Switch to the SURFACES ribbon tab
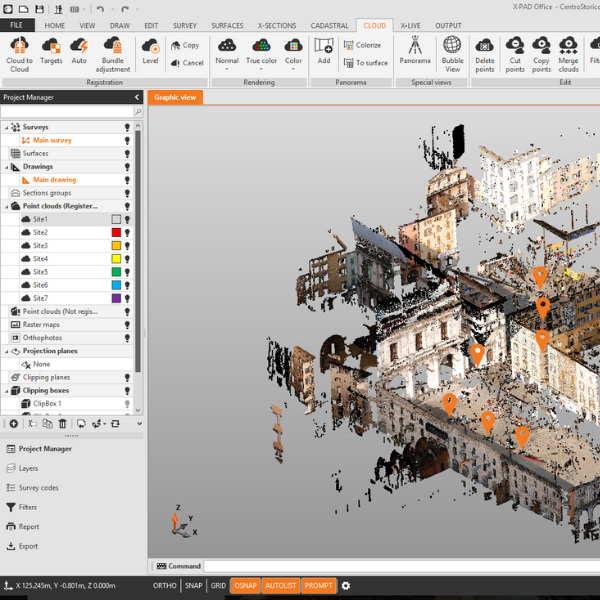This screenshot has width=600, height=600. [x=227, y=25]
